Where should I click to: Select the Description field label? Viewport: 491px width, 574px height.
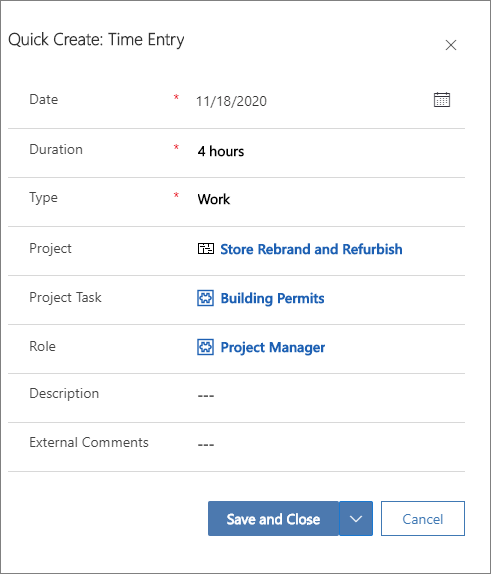pyautogui.click(x=64, y=394)
